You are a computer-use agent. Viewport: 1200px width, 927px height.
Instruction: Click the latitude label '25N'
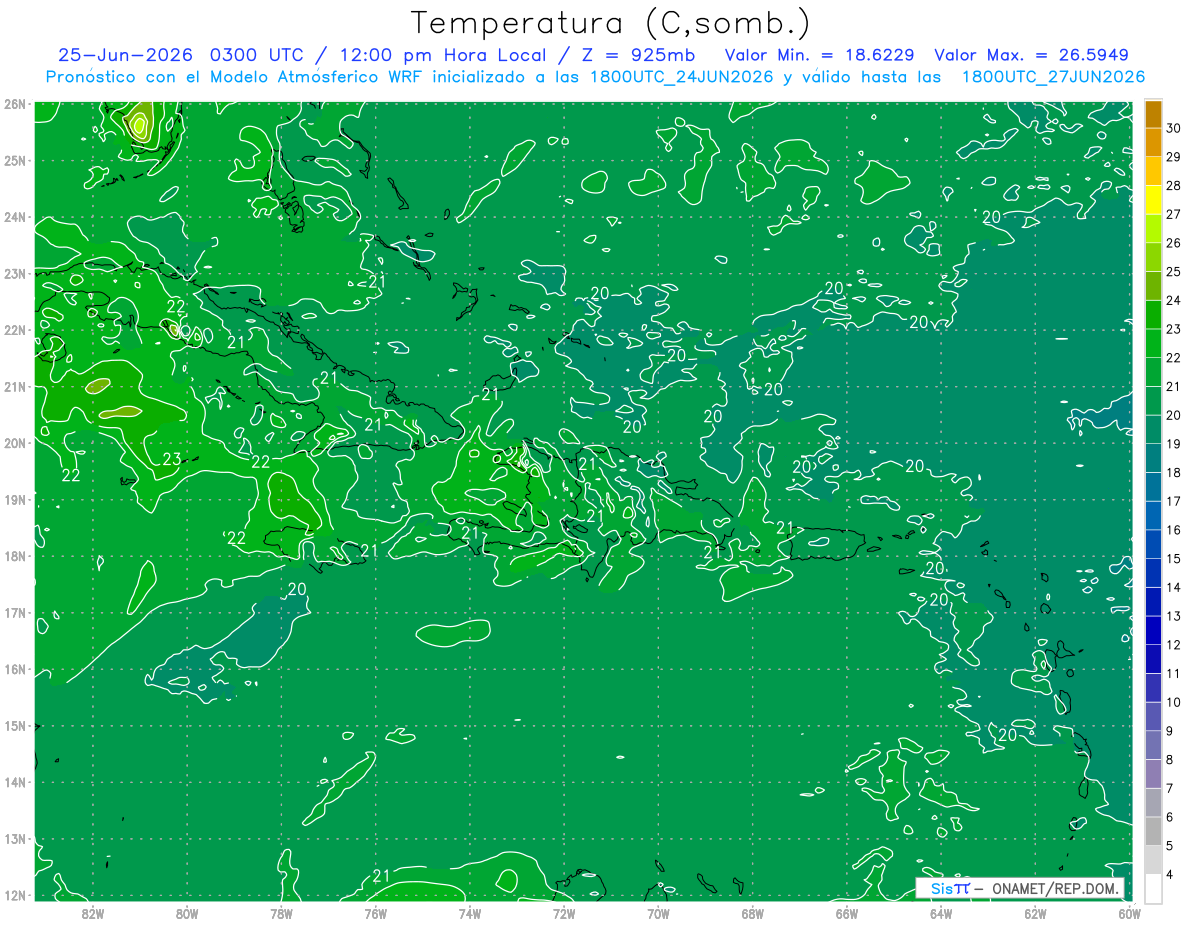coord(15,160)
